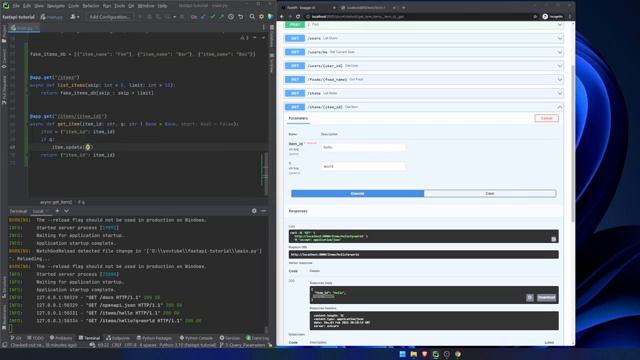Viewport: 640px width, 360px height.
Task: Click the blue Execute button
Action: tap(358, 193)
